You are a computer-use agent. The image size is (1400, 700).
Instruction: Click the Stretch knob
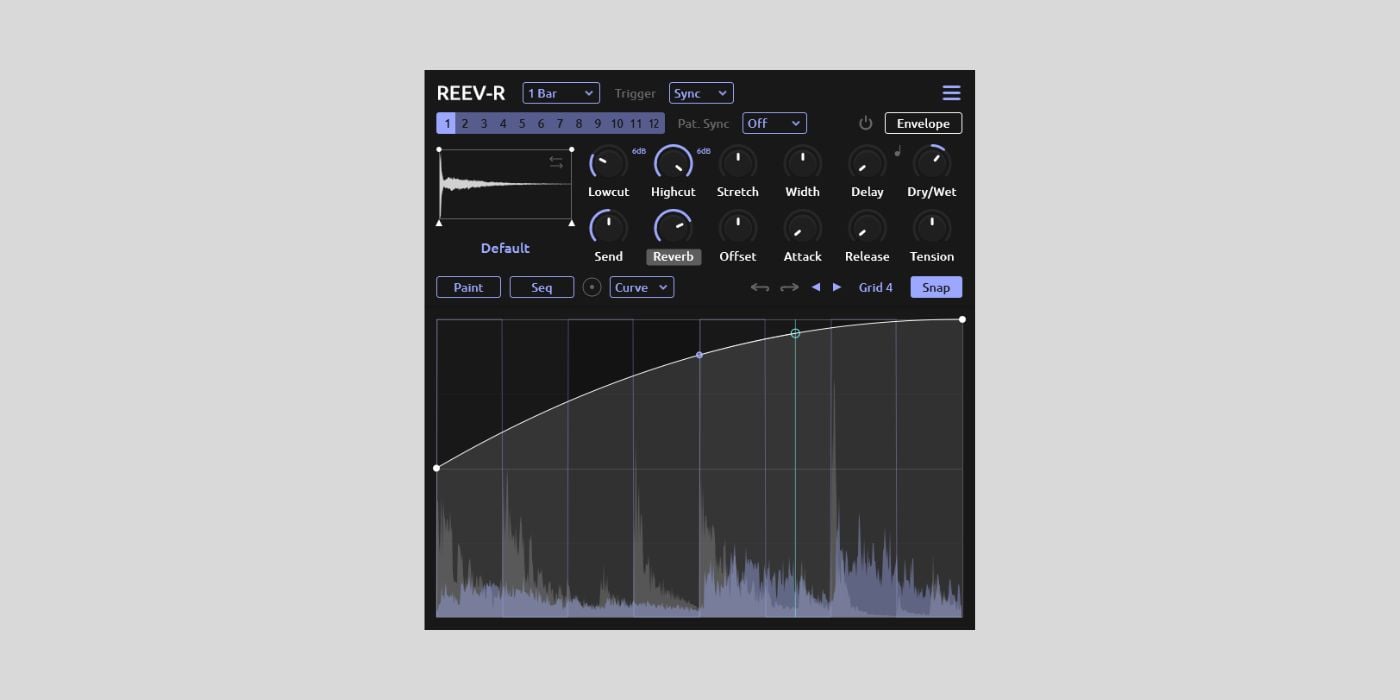tap(738, 162)
